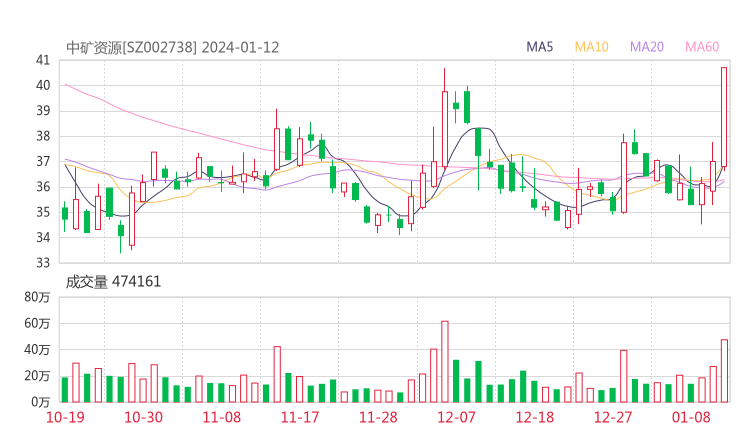Select the last red candlestick reaching 40.7
This screenshot has width=740, height=440.
[x=724, y=117]
